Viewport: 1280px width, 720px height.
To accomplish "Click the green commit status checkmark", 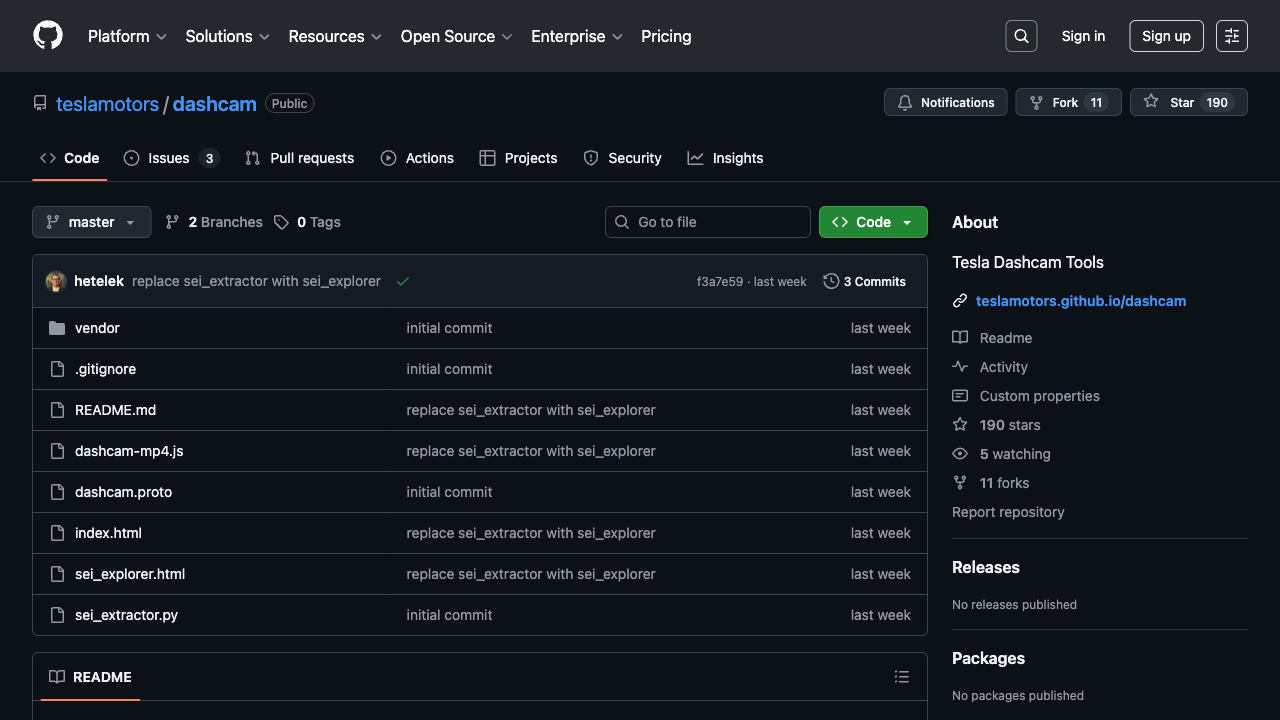I will (x=403, y=282).
